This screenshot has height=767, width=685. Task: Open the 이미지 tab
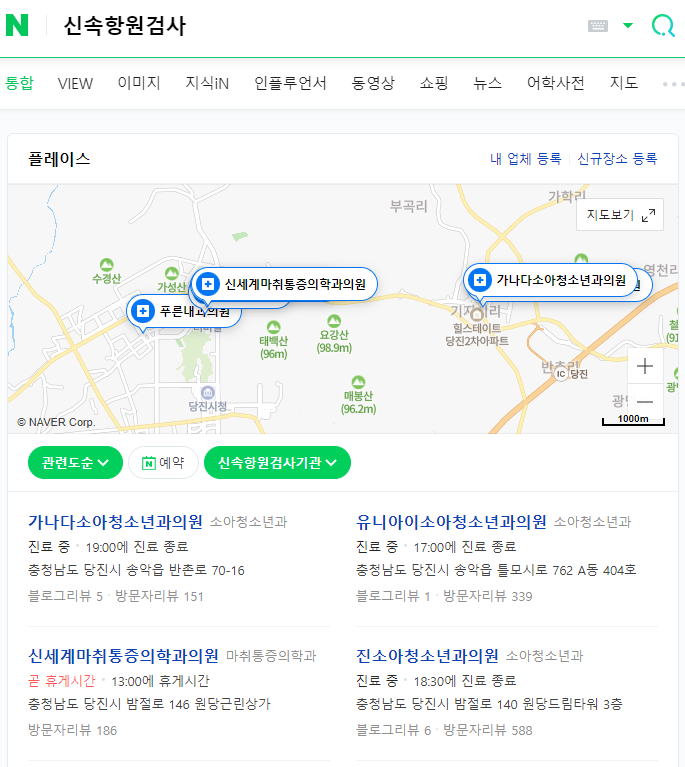pos(139,83)
